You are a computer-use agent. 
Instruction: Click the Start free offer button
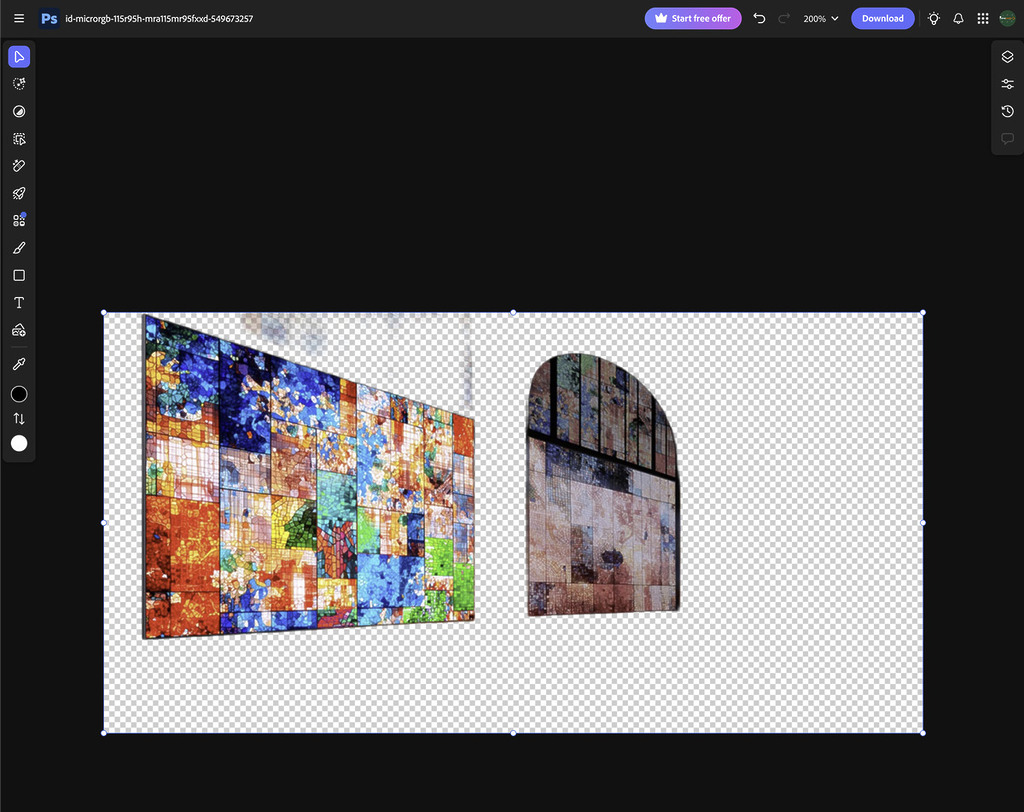point(693,18)
